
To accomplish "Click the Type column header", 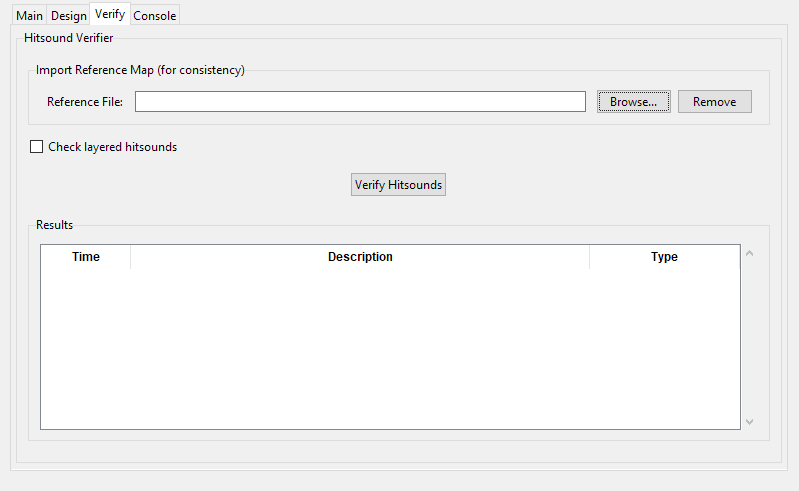I will pyautogui.click(x=664, y=257).
